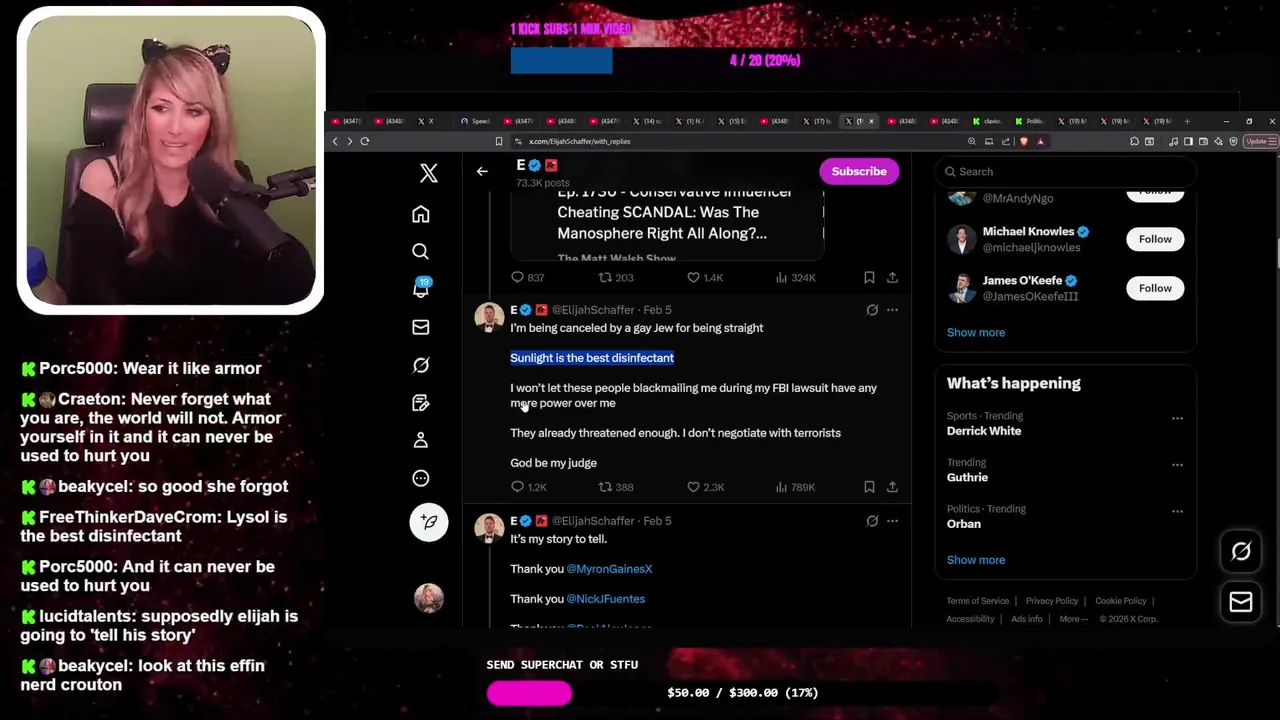Screen dimensions: 1280x720
Task: Follow James O'Keefe
Action: (x=1155, y=288)
